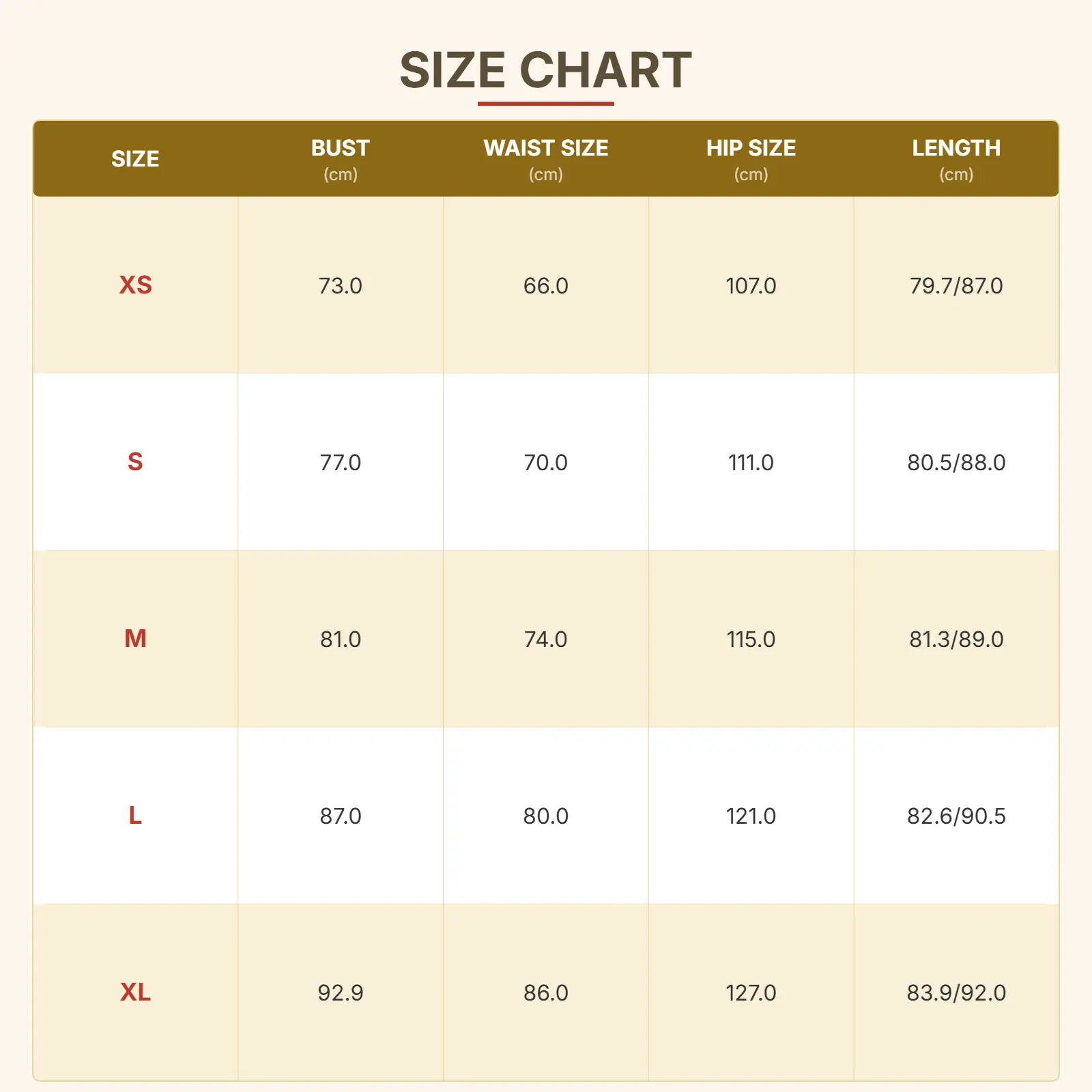The image size is (1092, 1092).
Task: Select the L size row label
Action: coord(135,816)
